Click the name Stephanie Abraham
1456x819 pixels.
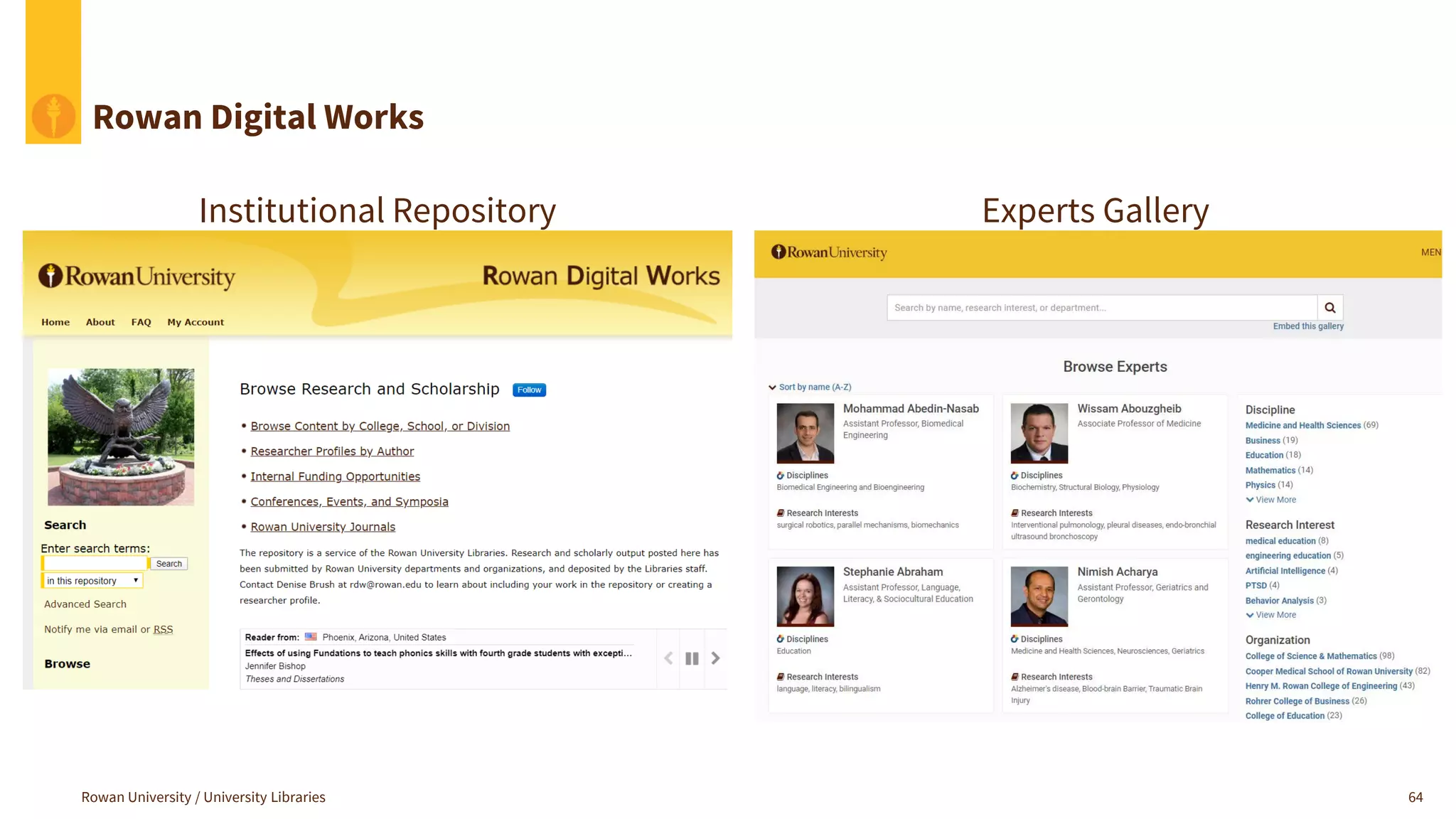(893, 572)
